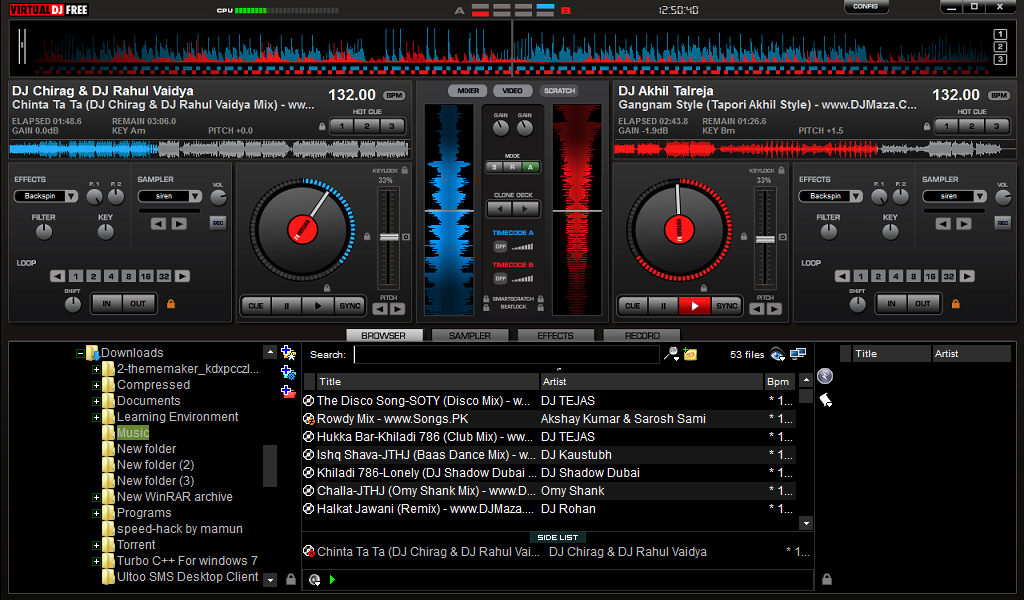Click the folder icon beside search
This screenshot has height=600, width=1024.
pyautogui.click(x=690, y=354)
